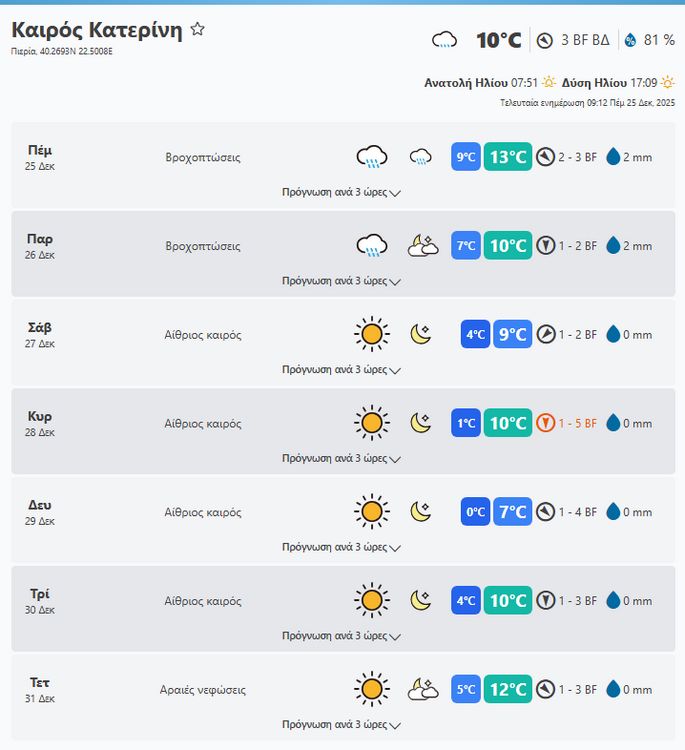
Task: Click the orange wind direction icon for Κυρ 28 Δεκ
Action: tap(545, 423)
